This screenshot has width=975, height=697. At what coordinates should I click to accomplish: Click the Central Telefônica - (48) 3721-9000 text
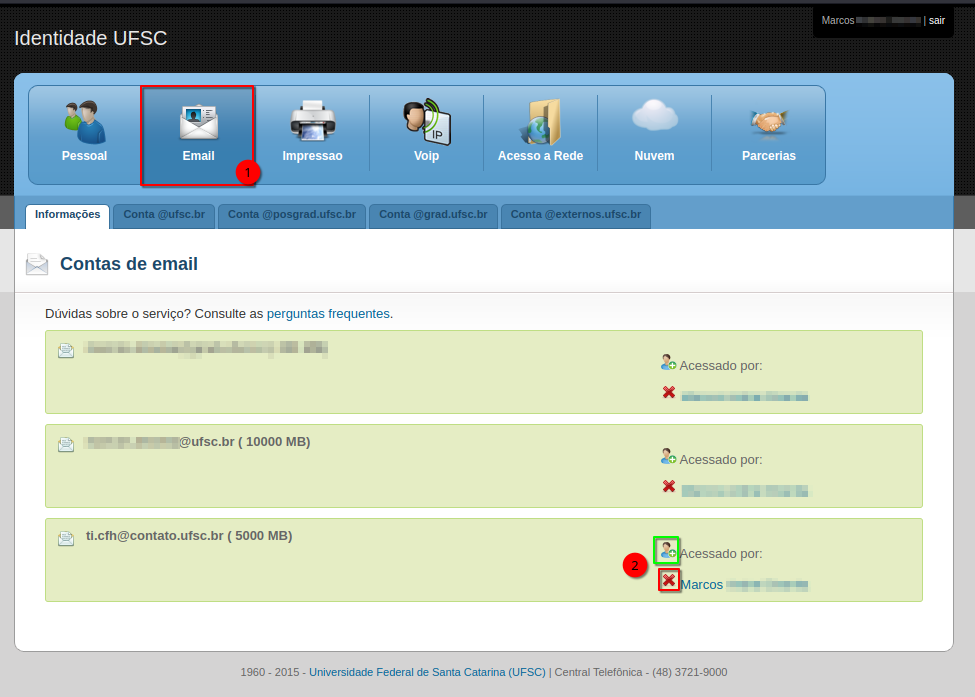tap(640, 672)
